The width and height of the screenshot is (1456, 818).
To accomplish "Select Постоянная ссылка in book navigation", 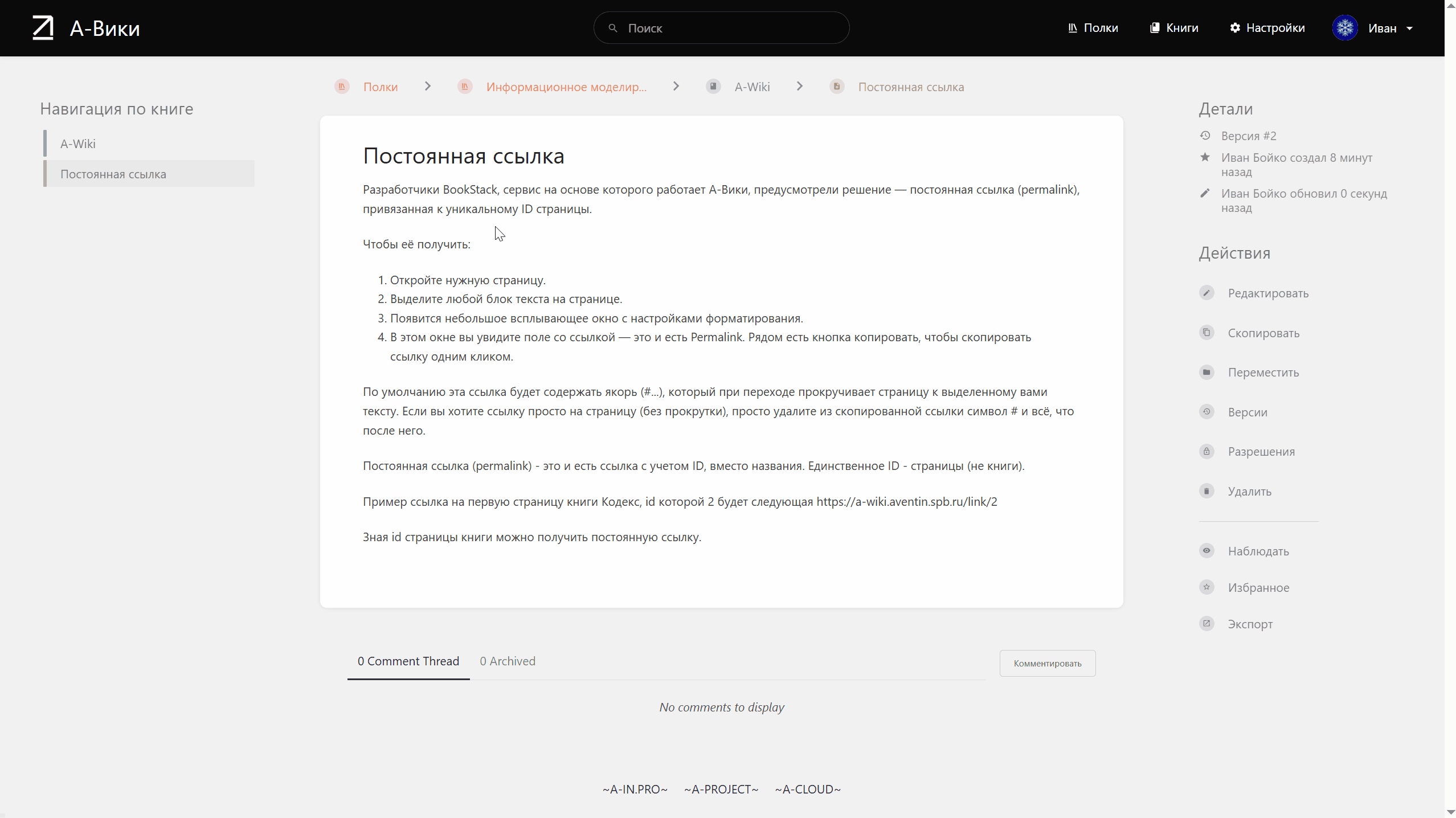I will (x=149, y=174).
